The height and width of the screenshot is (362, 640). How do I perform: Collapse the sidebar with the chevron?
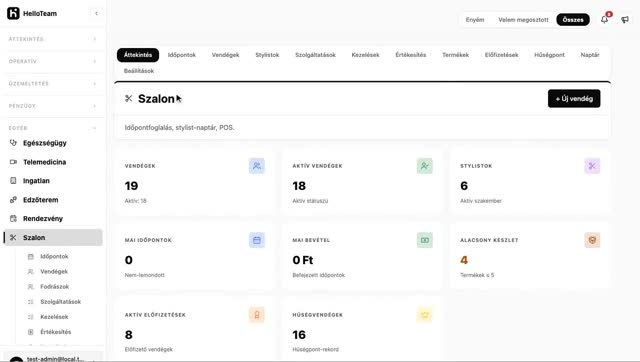96,13
